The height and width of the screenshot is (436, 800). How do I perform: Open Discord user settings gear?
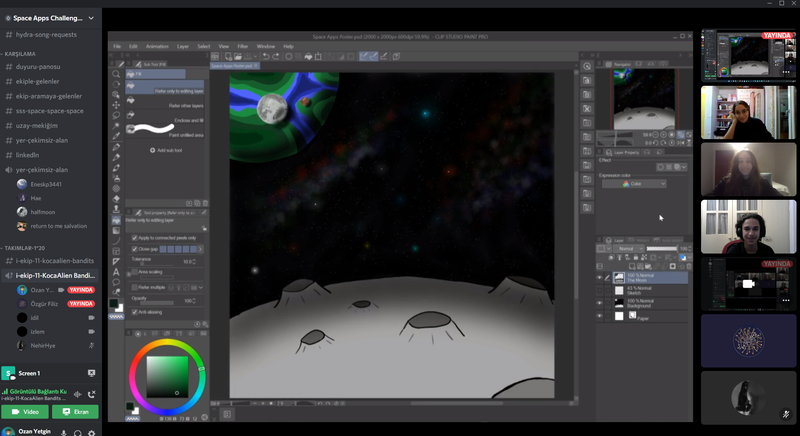91,432
